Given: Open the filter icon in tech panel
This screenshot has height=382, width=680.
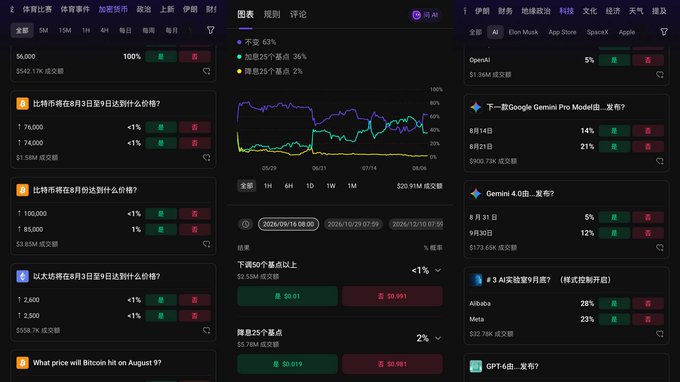Looking at the screenshot, I should 664,32.
